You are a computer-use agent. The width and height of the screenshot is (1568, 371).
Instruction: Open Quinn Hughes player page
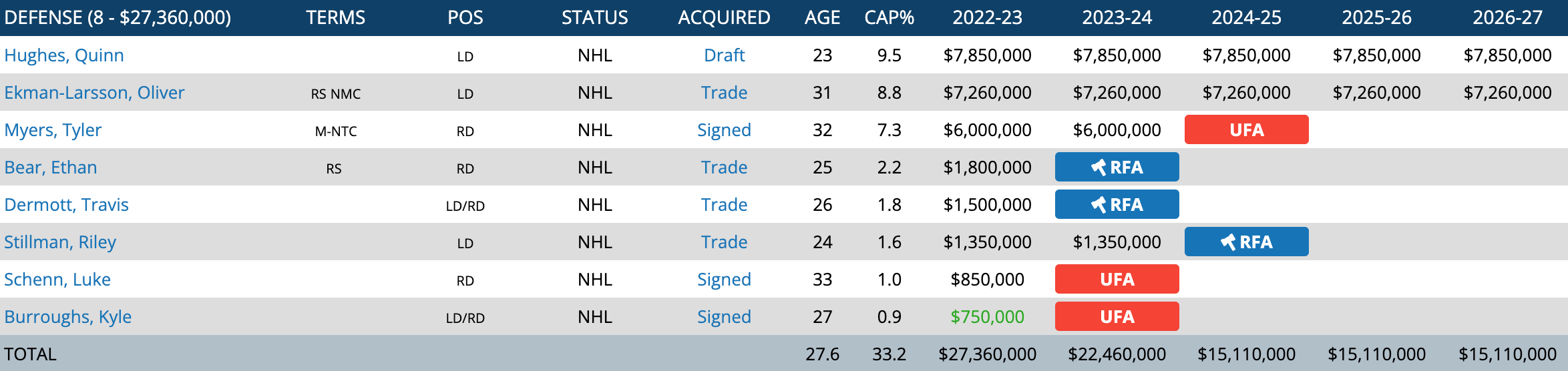64,55
